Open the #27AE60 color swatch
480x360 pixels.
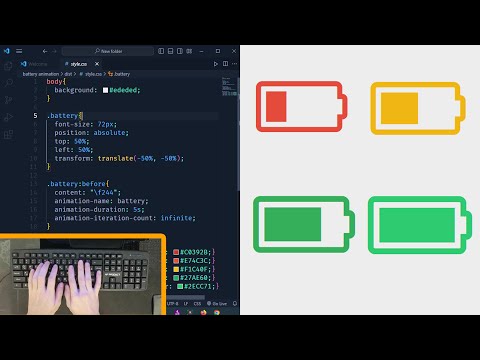[x=176, y=278]
